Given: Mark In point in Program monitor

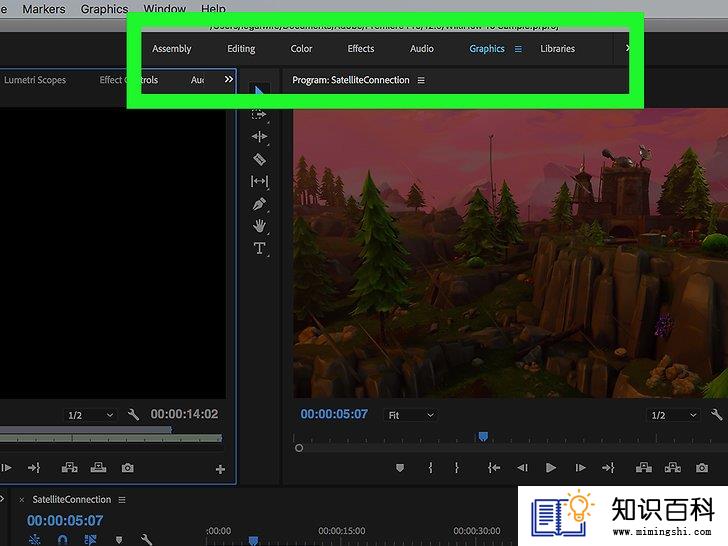Looking at the screenshot, I should pyautogui.click(x=430, y=468).
